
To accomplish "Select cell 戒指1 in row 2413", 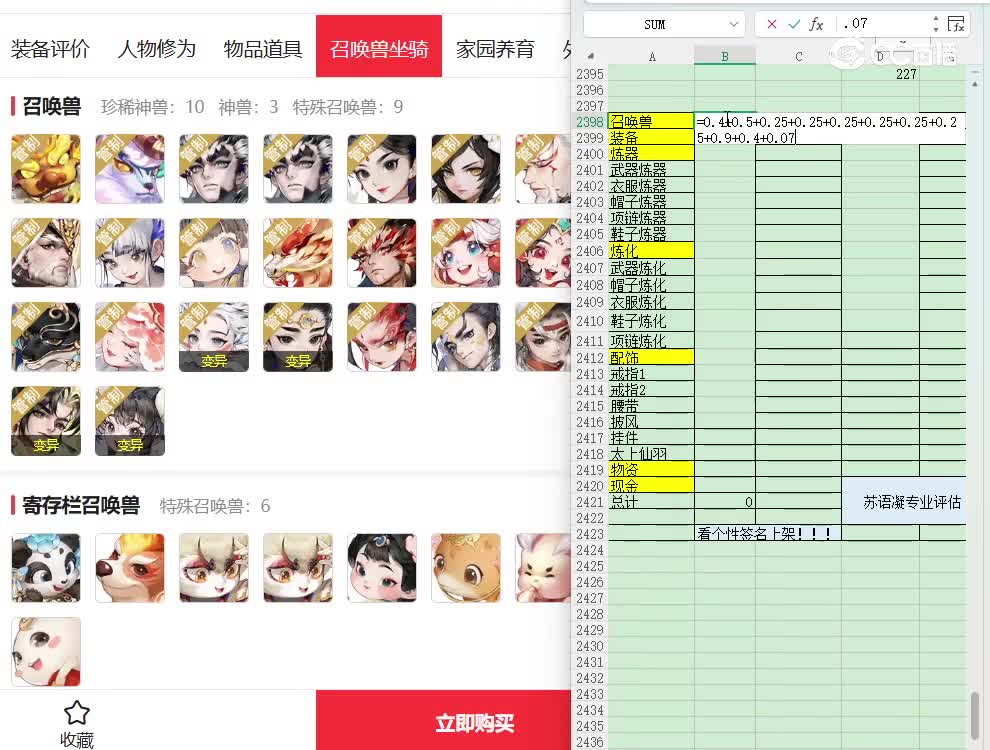I will 651,374.
